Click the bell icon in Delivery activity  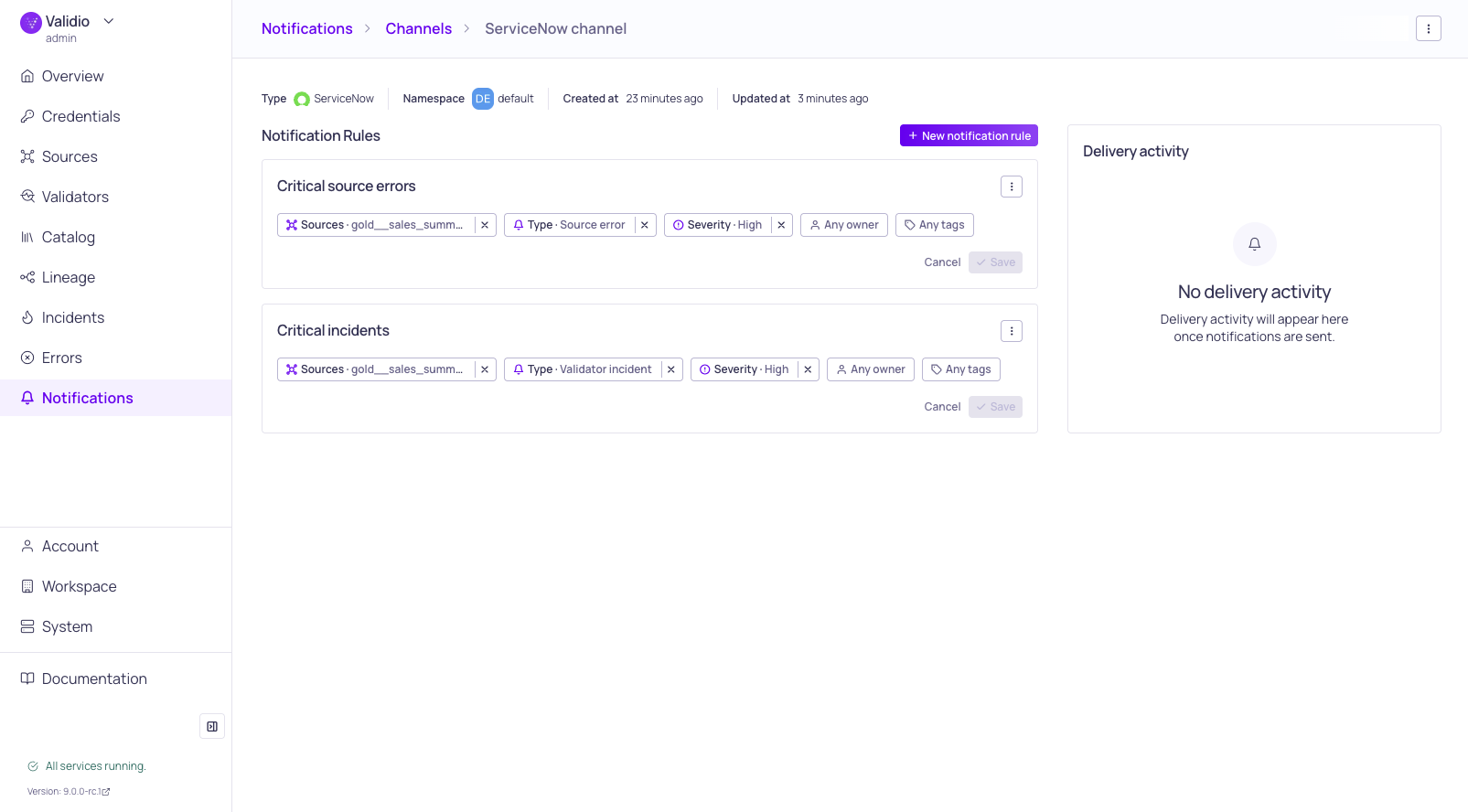(x=1255, y=244)
